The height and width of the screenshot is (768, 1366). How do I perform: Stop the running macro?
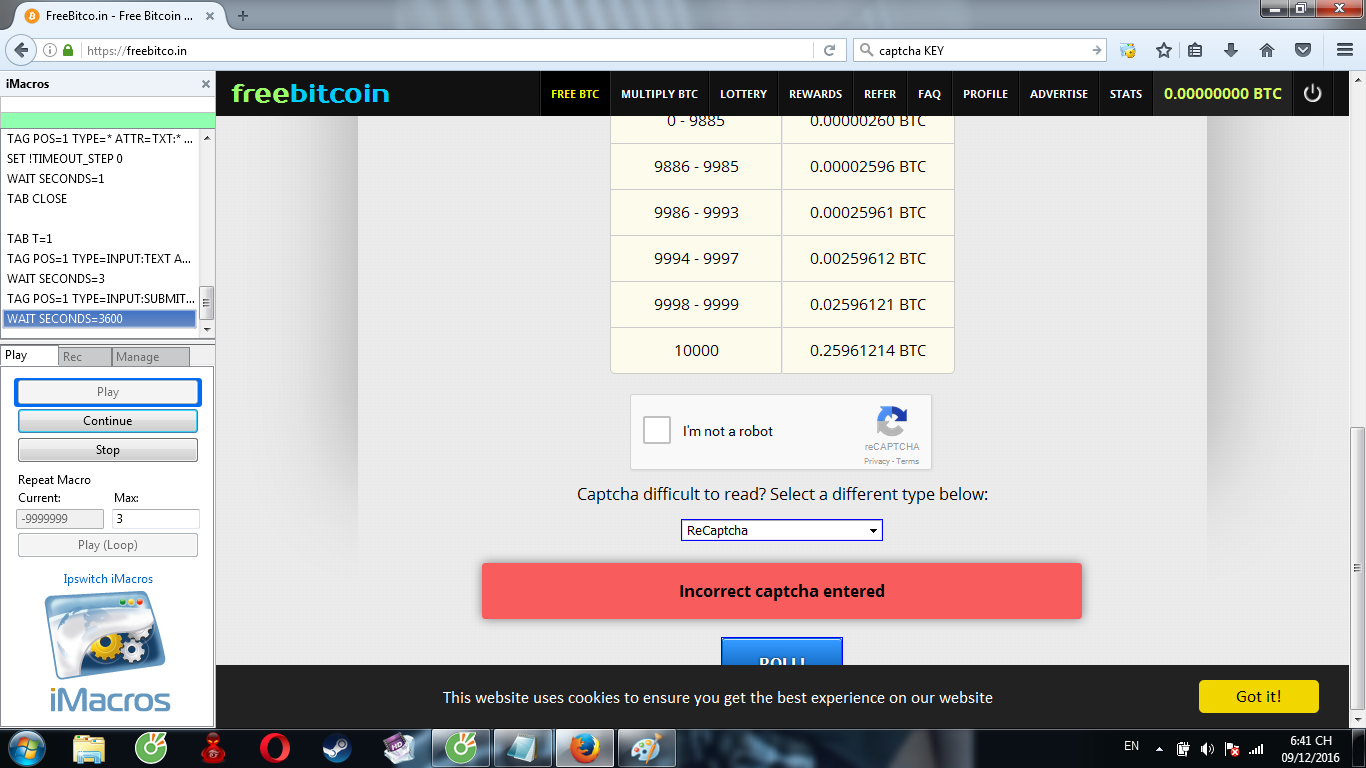click(x=108, y=450)
